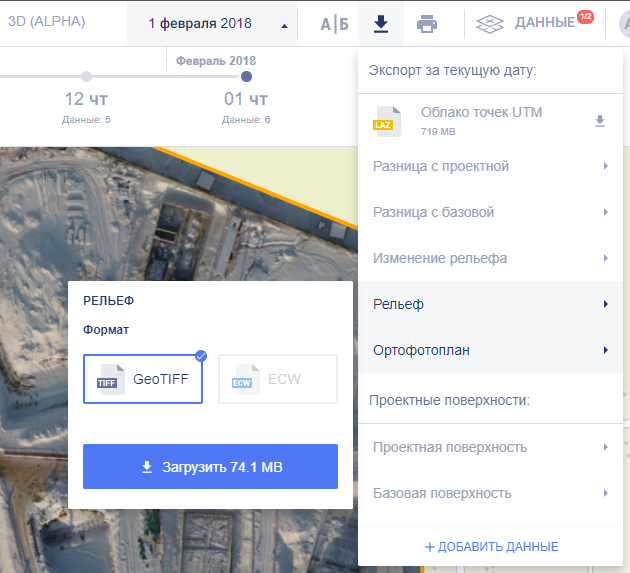Expand Изменение рельефа submenu
This screenshot has width=630, height=573.
[x=492, y=258]
